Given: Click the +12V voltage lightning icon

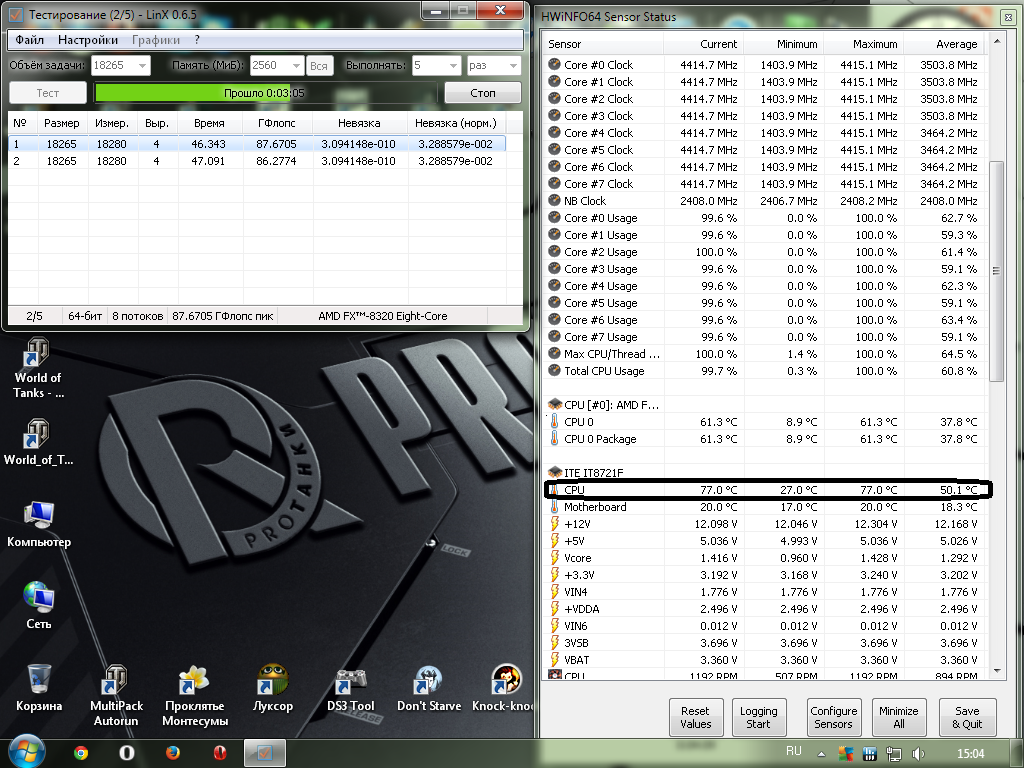Looking at the screenshot, I should 554,523.
